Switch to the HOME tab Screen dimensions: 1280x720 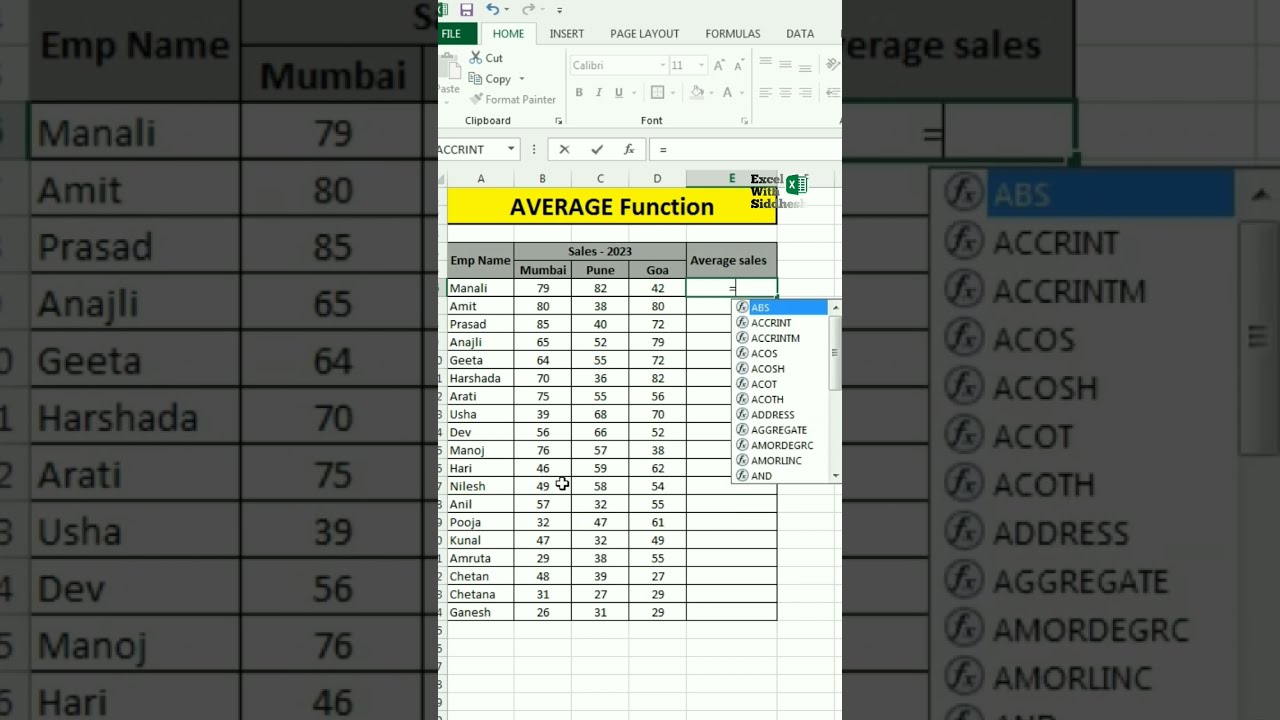coord(508,34)
